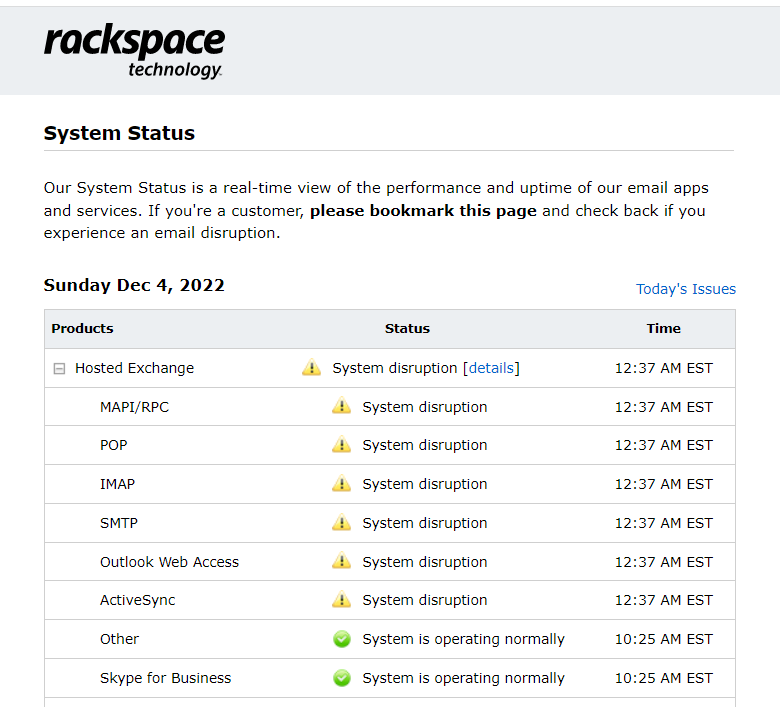This screenshot has height=707, width=780.
Task: Click 'System disruption' status in MAPI/RPC row
Action: pyautogui.click(x=424, y=407)
